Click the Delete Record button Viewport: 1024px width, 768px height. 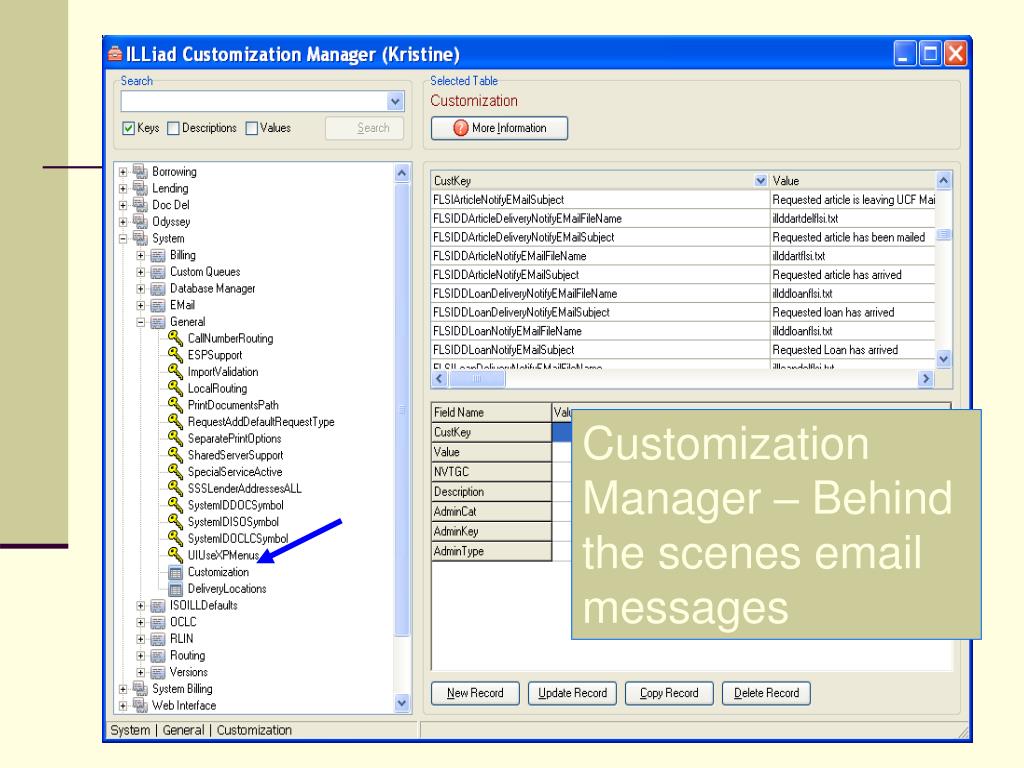tap(766, 693)
